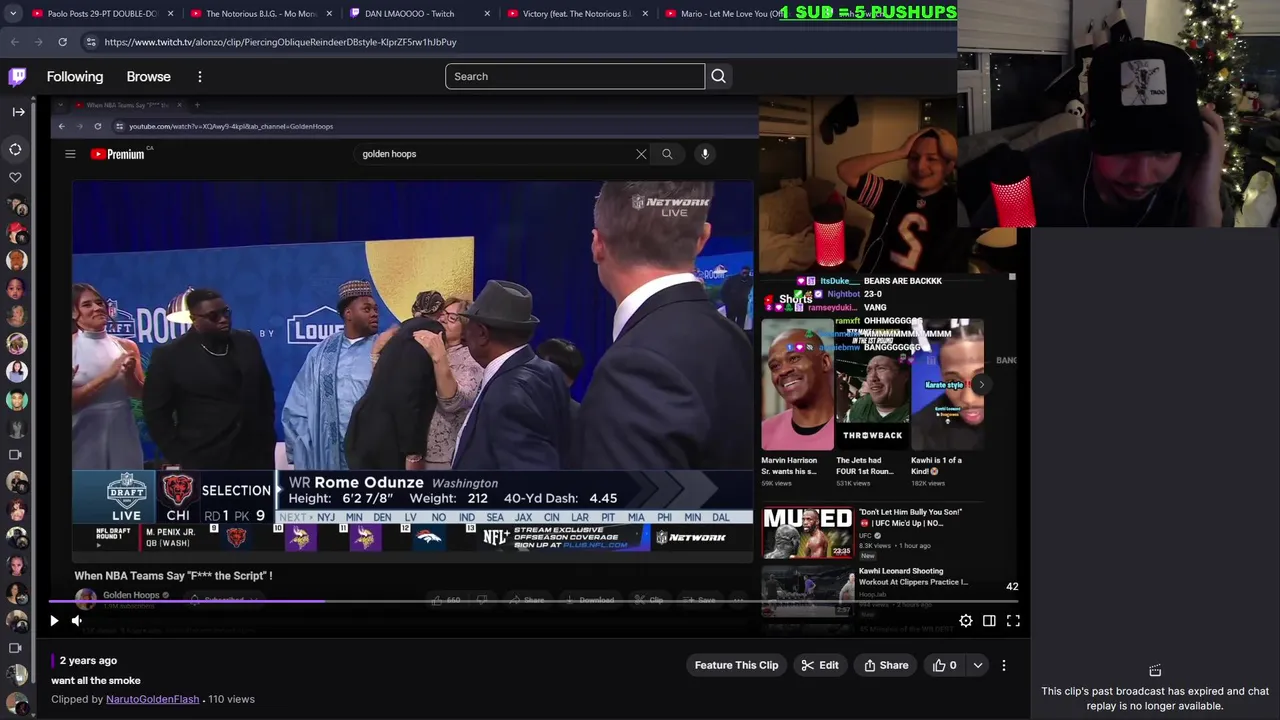Viewport: 1280px width, 720px height.
Task: Click the YouTube Premium logo in the video
Action: click(x=118, y=154)
